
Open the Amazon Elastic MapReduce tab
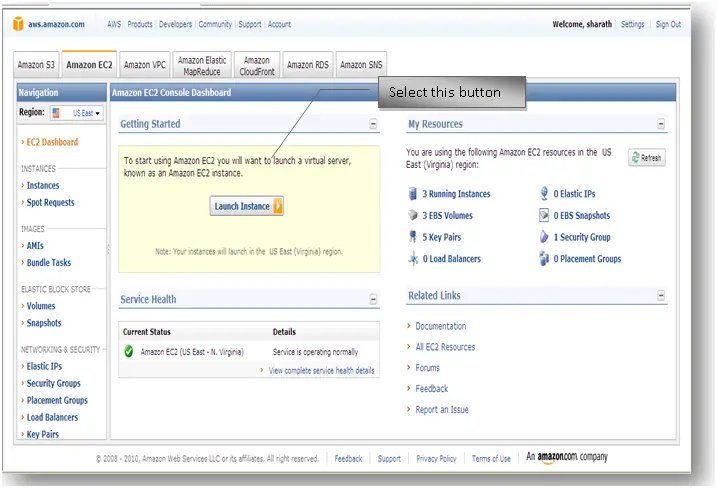202,65
